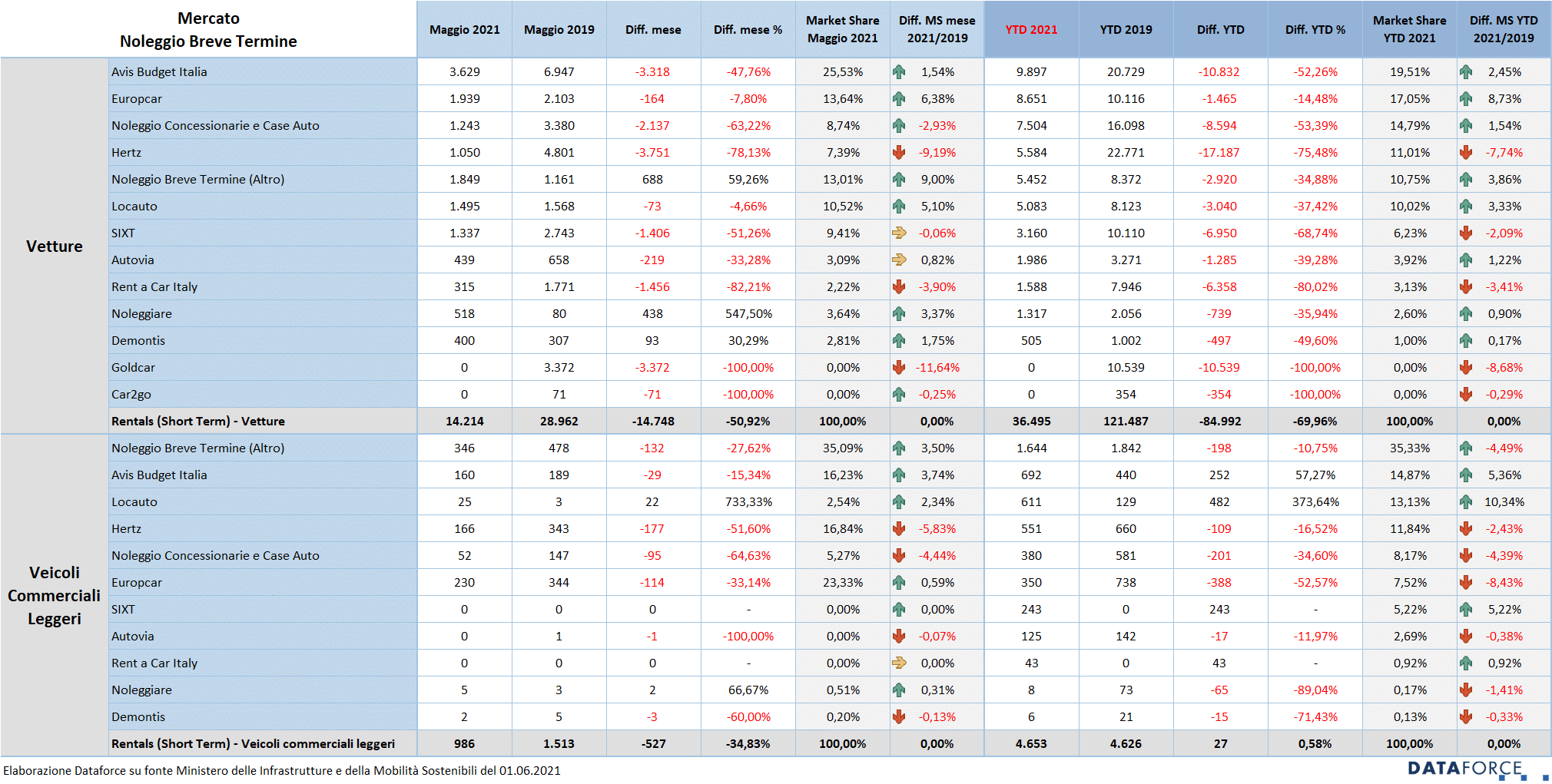Click the green monthly arrow in Vetture Noleggiare row

point(899,314)
